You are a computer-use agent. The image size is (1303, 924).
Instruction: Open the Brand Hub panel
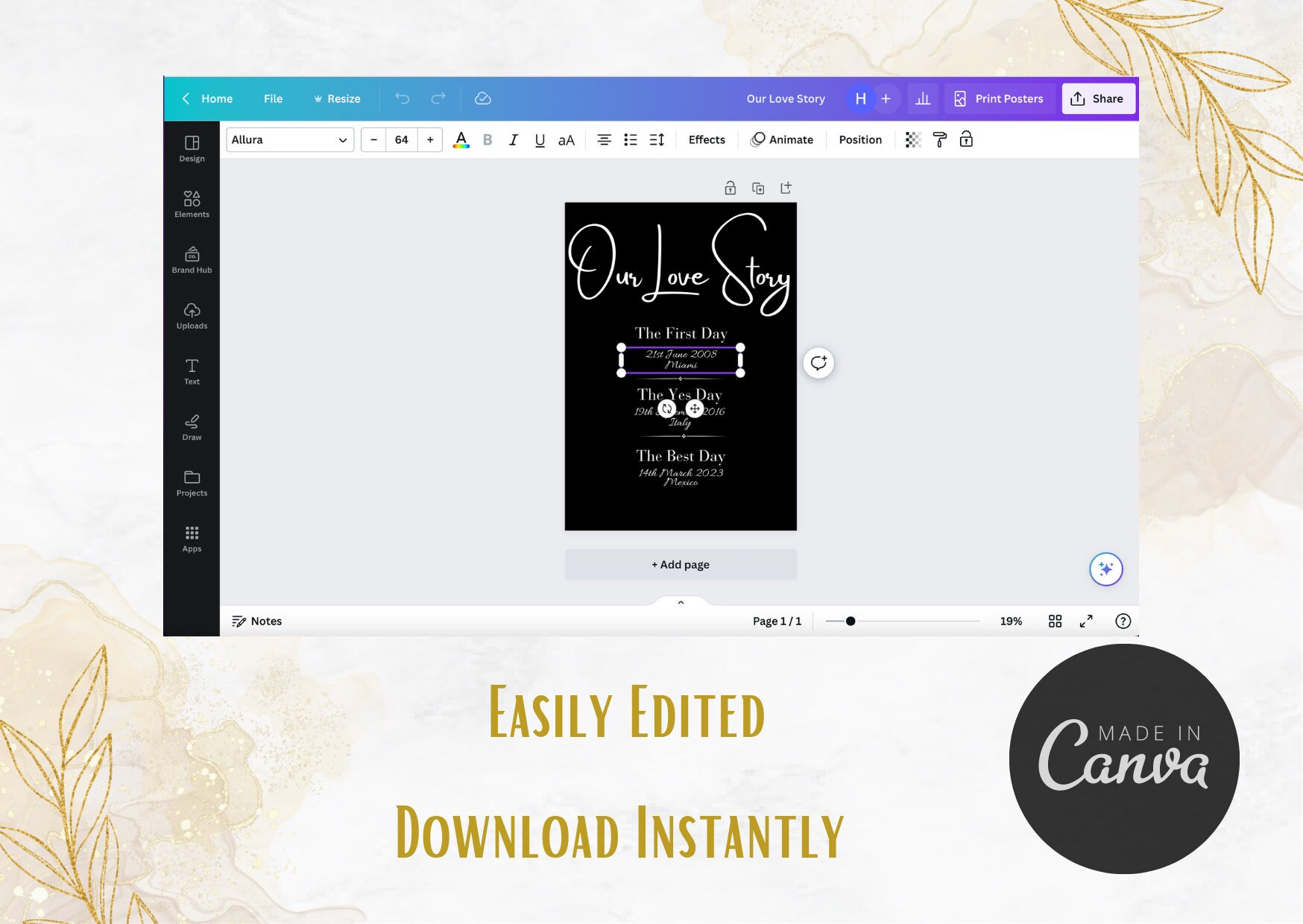[192, 259]
